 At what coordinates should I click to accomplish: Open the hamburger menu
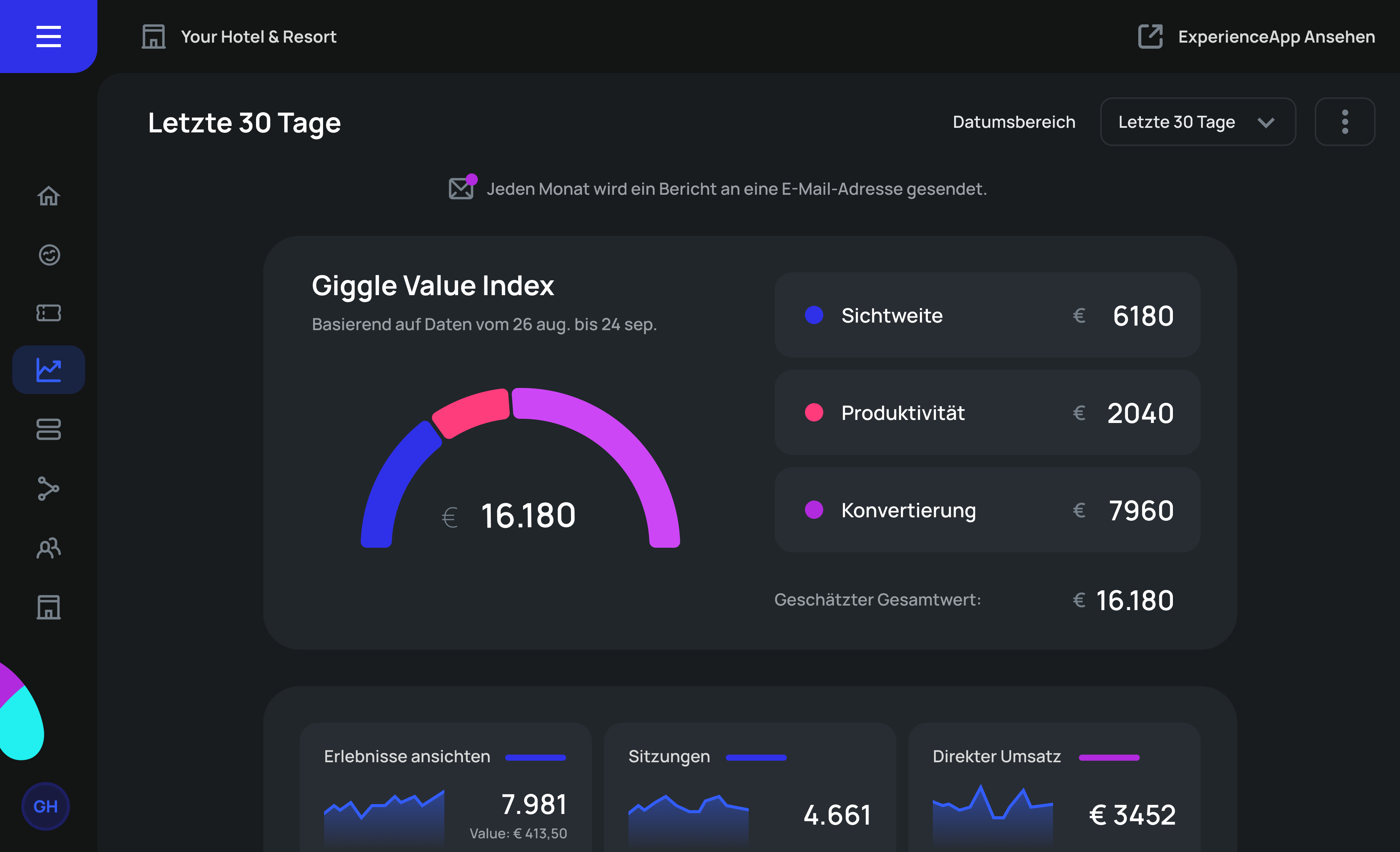(x=48, y=37)
